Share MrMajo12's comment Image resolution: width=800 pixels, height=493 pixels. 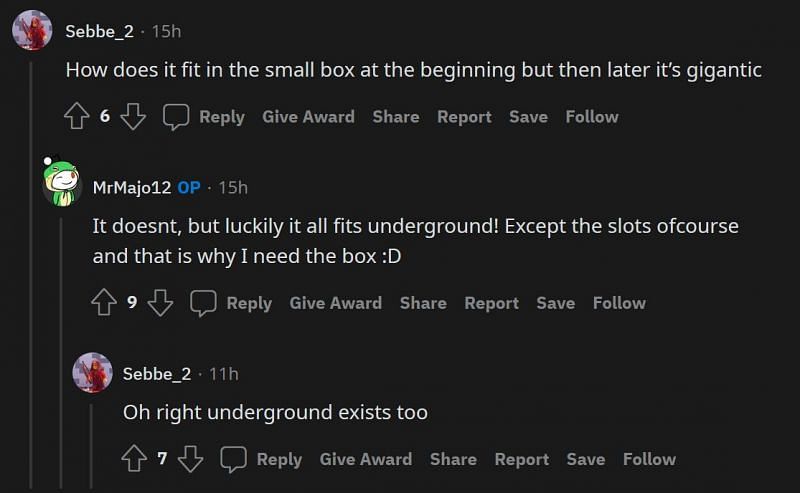click(x=423, y=303)
